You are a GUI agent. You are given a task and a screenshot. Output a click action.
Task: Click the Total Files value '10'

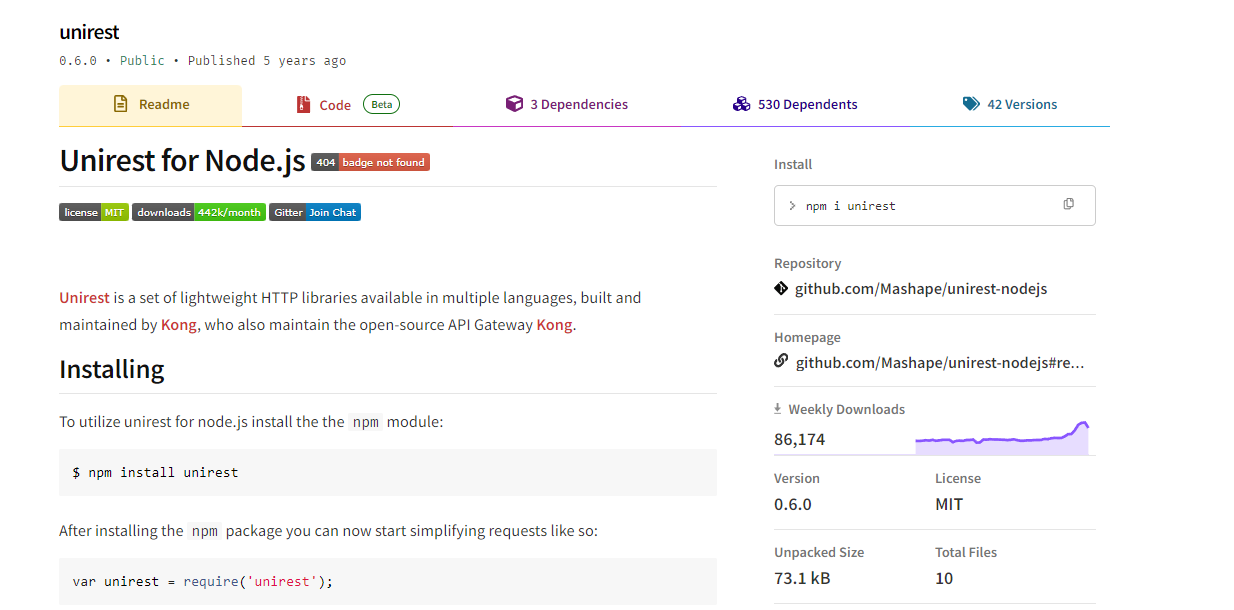click(944, 578)
